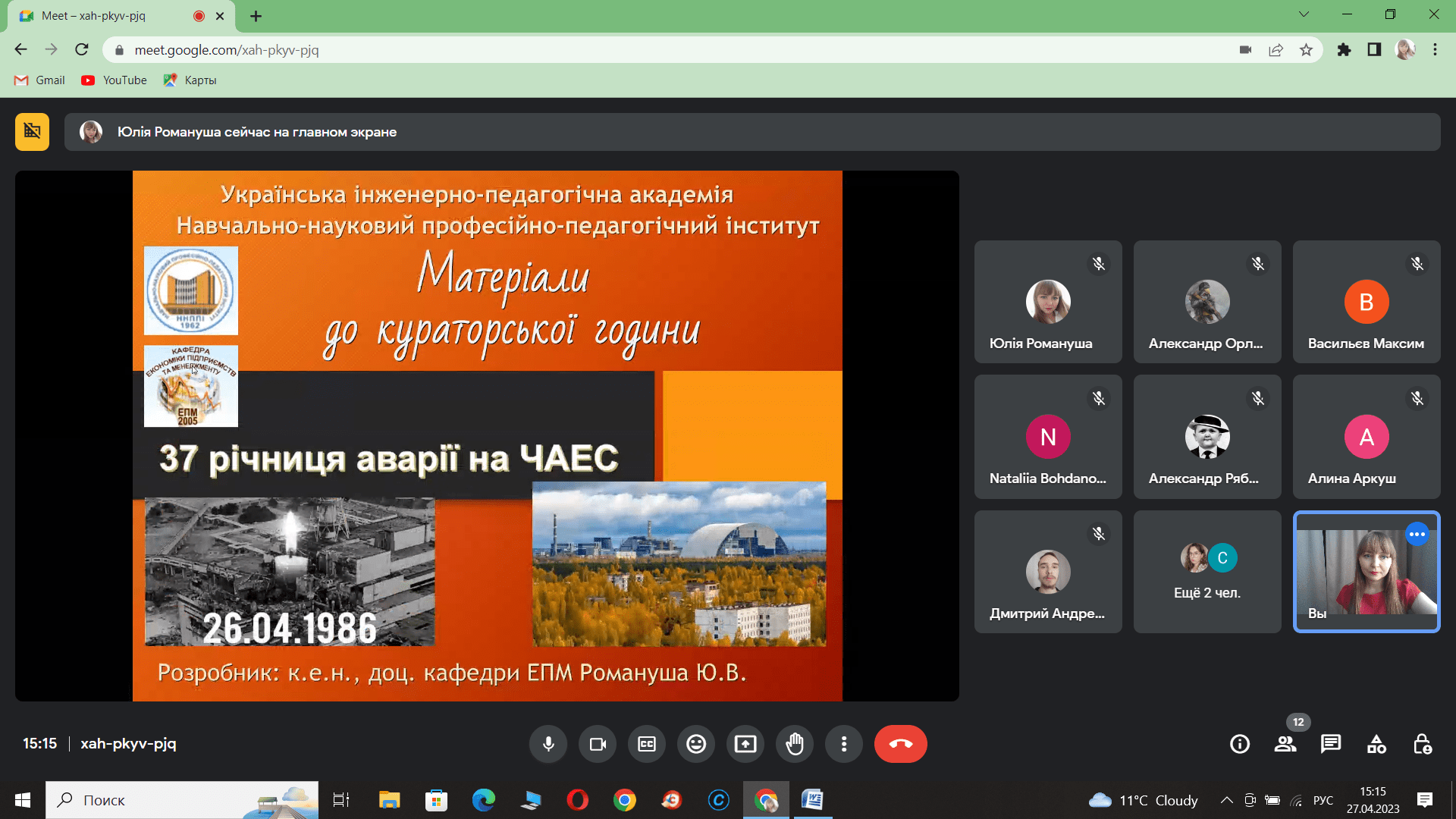1456x819 pixels.
Task: Select the Васильєв Максим tile
Action: 1367,302
